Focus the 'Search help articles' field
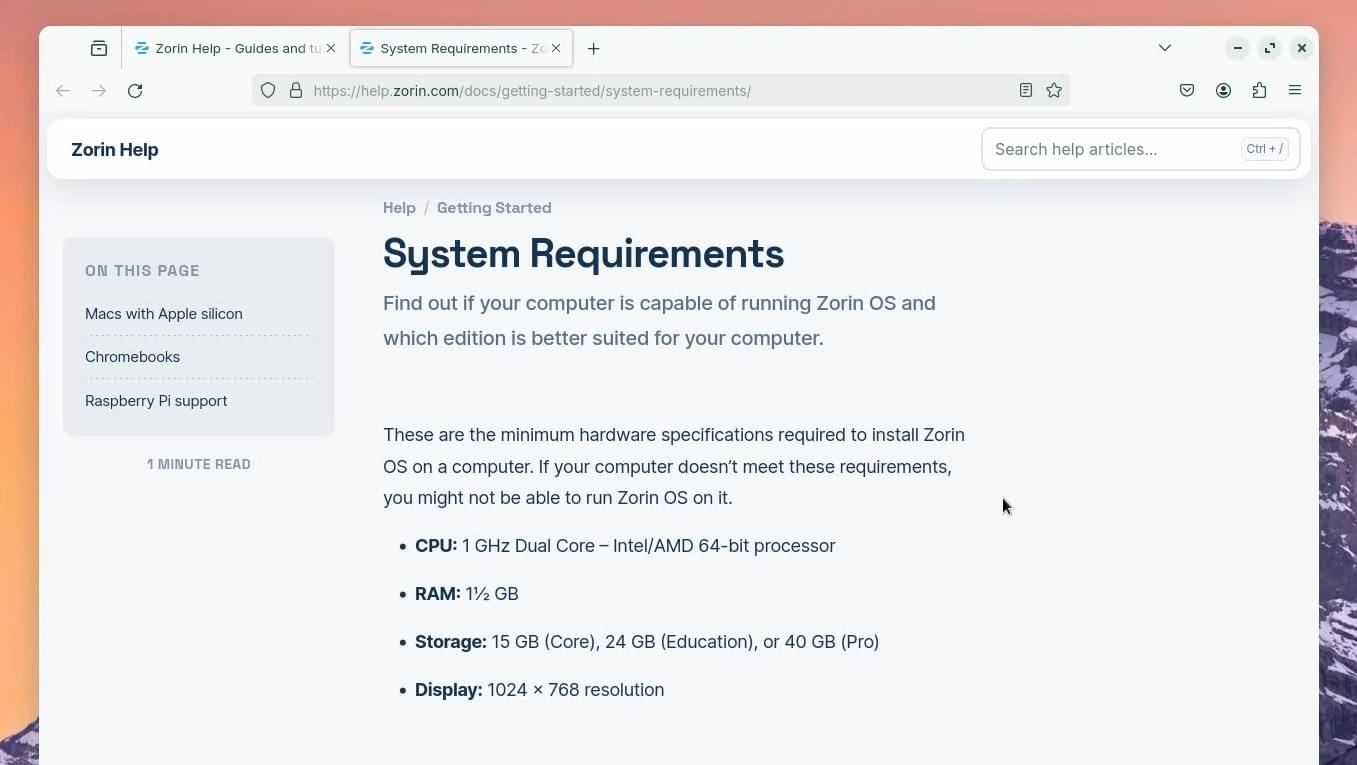 tap(1140, 149)
